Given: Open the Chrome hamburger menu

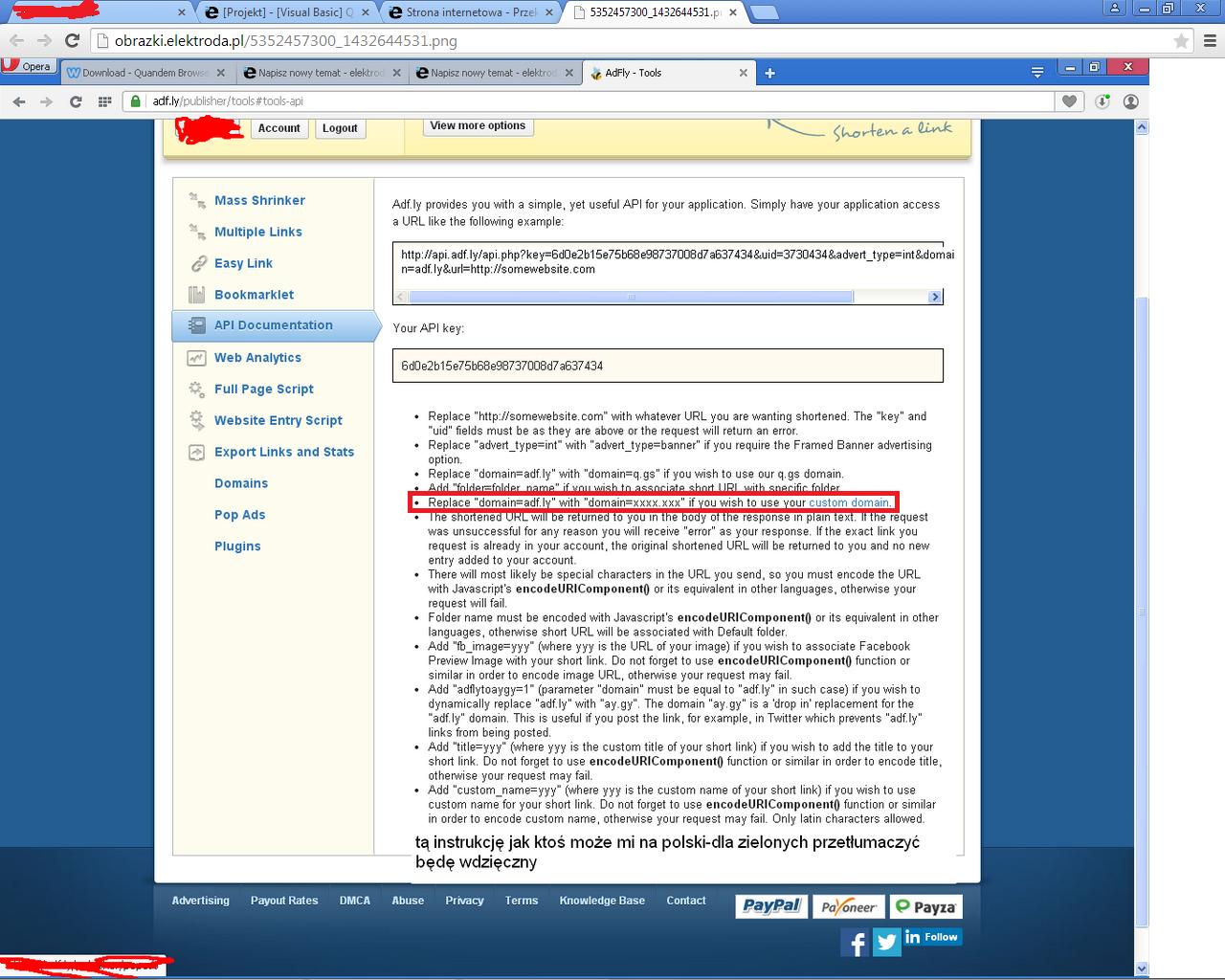Looking at the screenshot, I should pyautogui.click(x=1208, y=41).
